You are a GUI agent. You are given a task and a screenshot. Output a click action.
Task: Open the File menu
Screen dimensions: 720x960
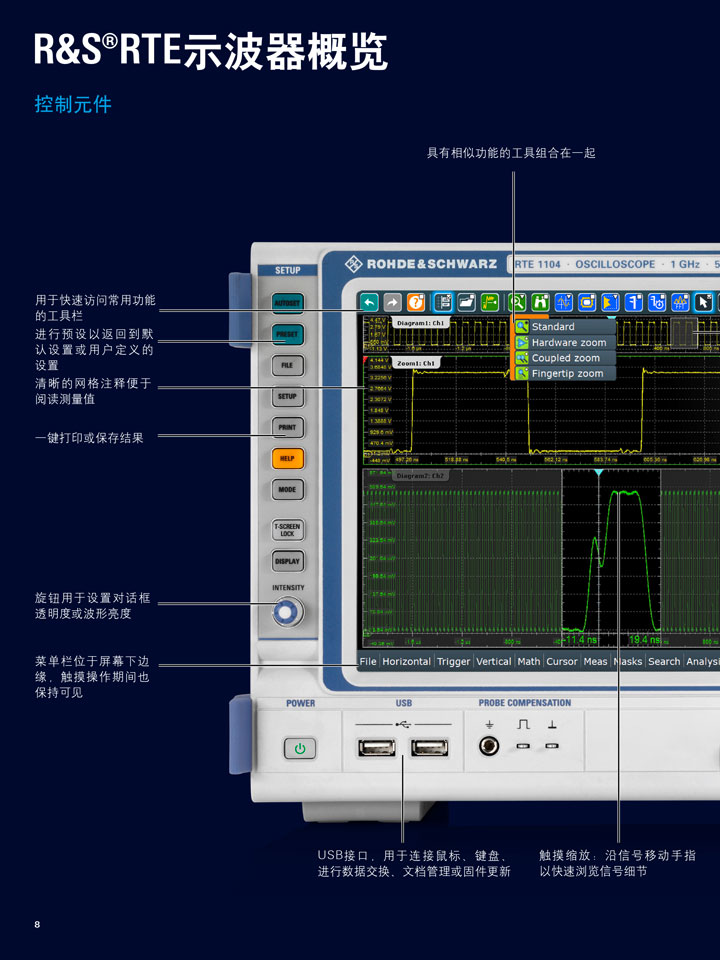368,661
